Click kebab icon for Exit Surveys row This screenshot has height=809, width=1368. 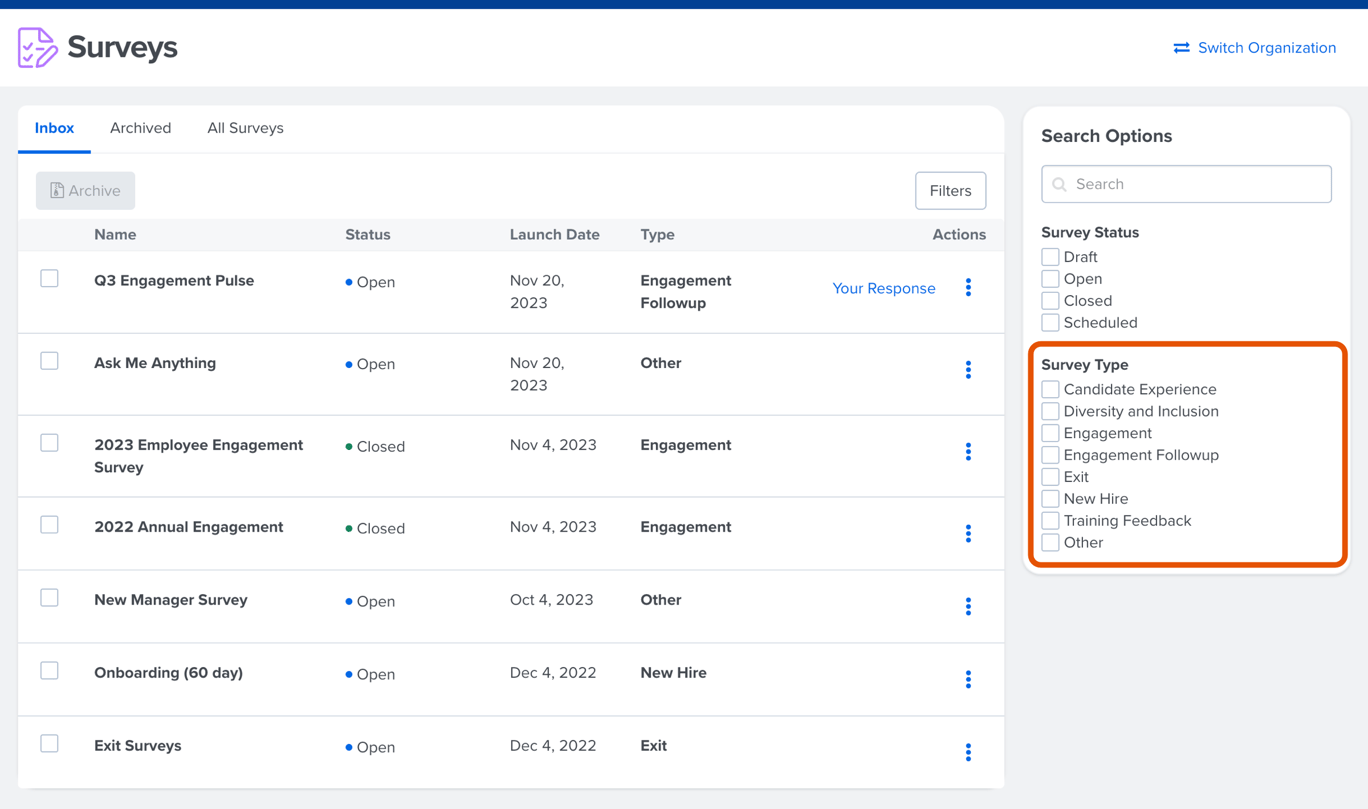point(968,753)
